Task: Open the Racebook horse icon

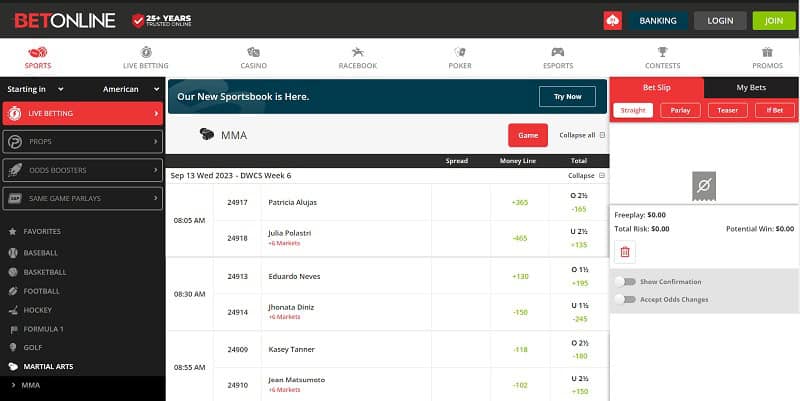Action: tap(358, 52)
